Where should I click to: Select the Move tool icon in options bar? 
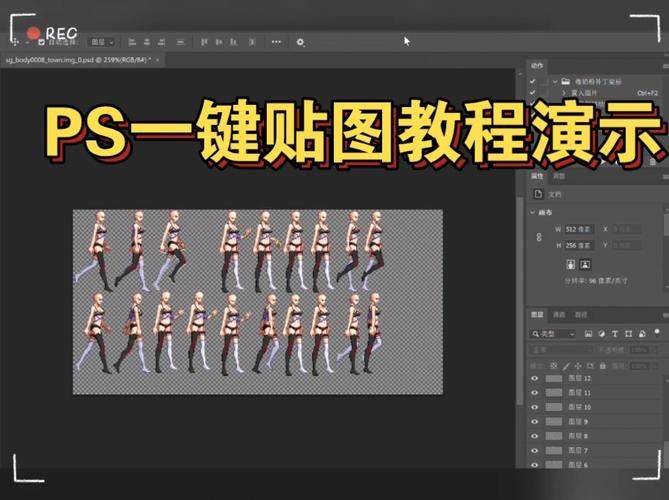[x=15, y=42]
